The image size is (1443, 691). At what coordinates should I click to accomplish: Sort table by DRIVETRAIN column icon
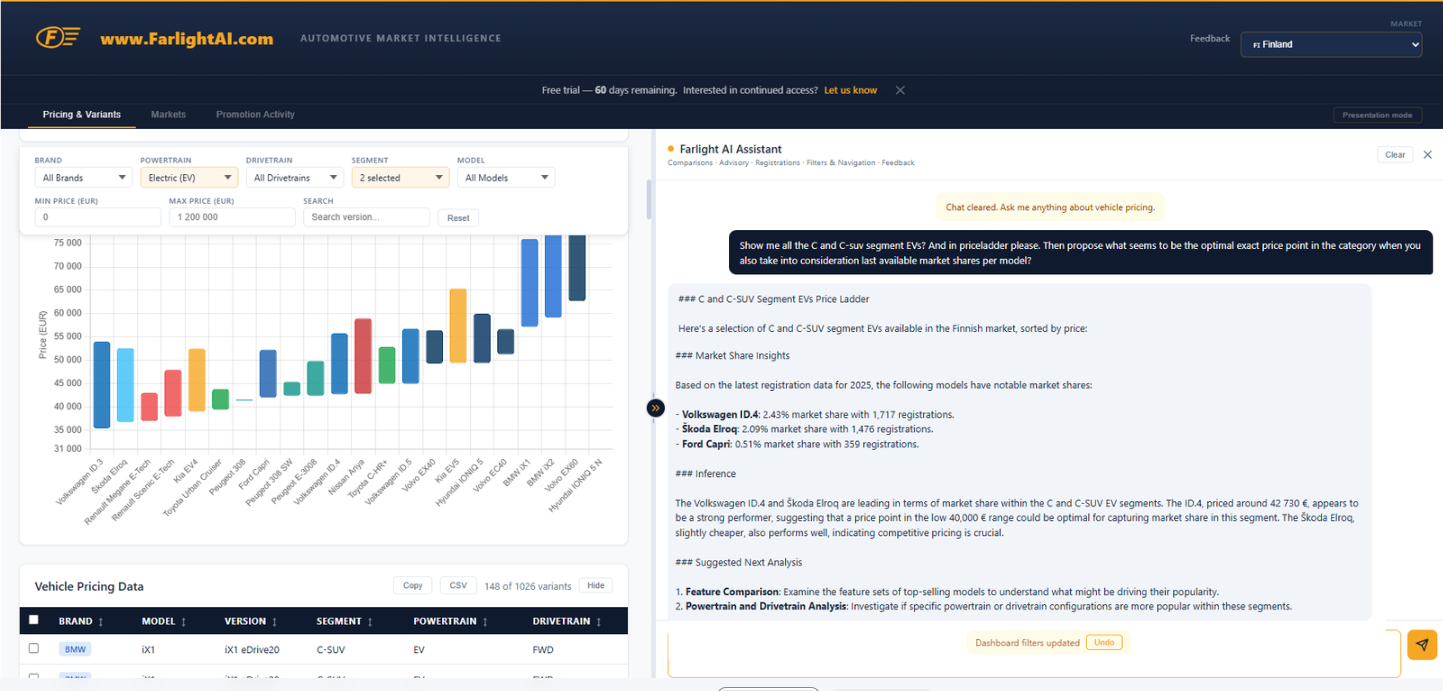point(599,622)
